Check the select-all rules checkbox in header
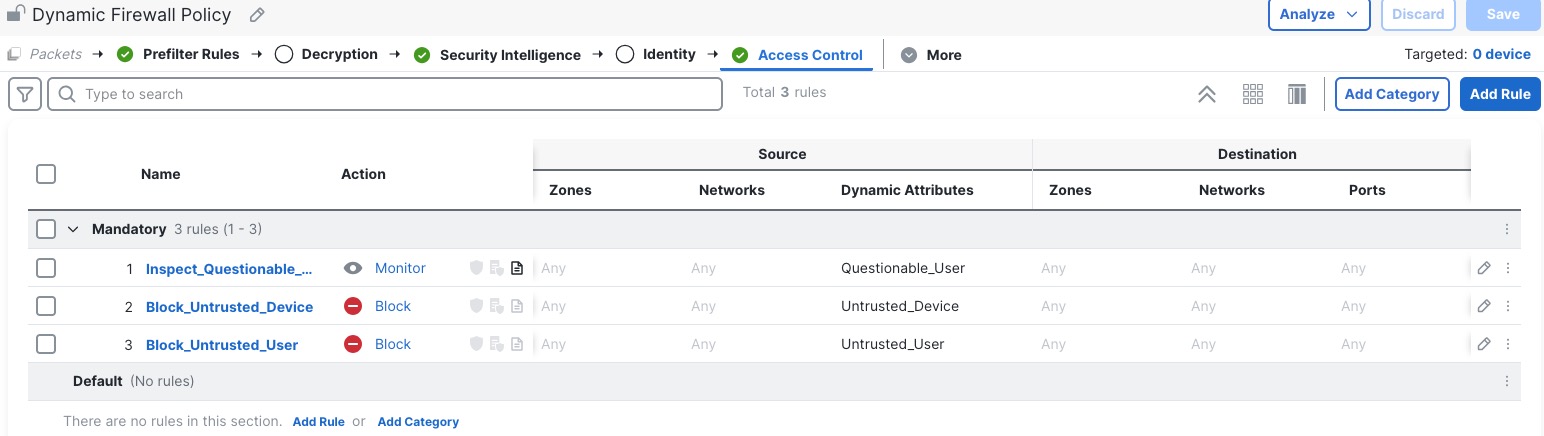Screen dimensions: 1544x436 tap(46, 174)
